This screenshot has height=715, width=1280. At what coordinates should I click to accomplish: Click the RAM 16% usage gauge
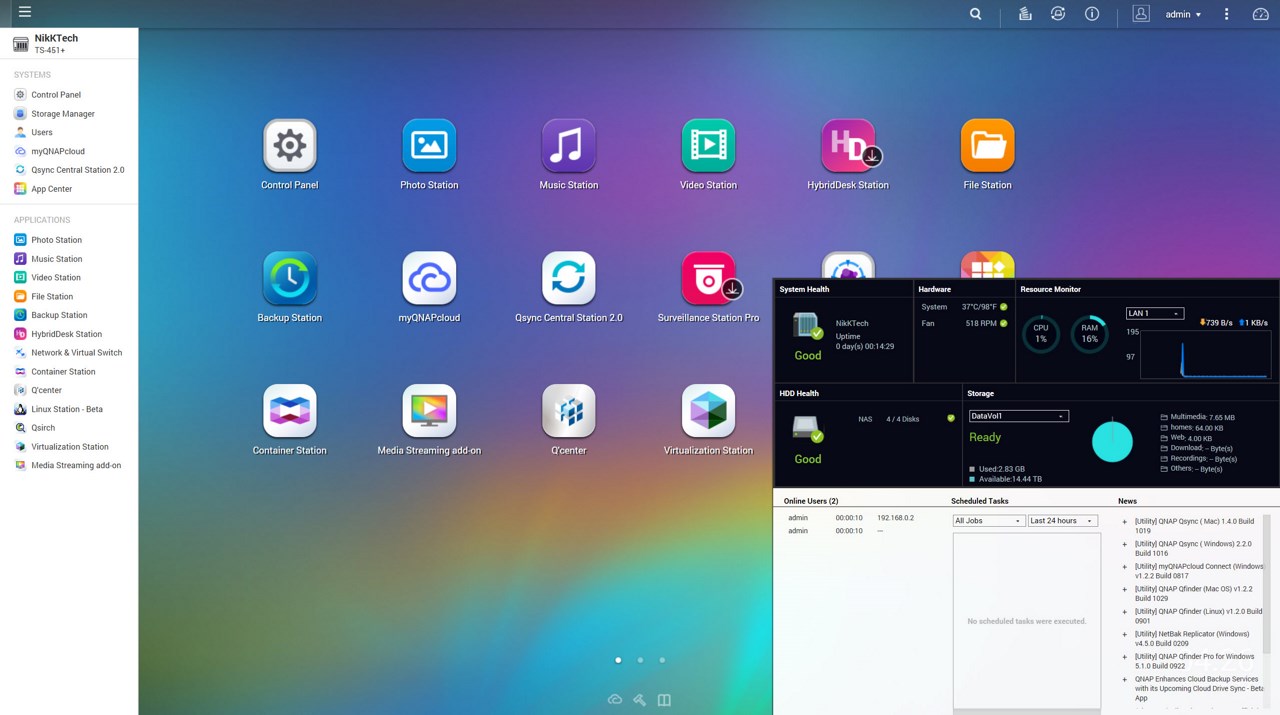click(x=1090, y=334)
